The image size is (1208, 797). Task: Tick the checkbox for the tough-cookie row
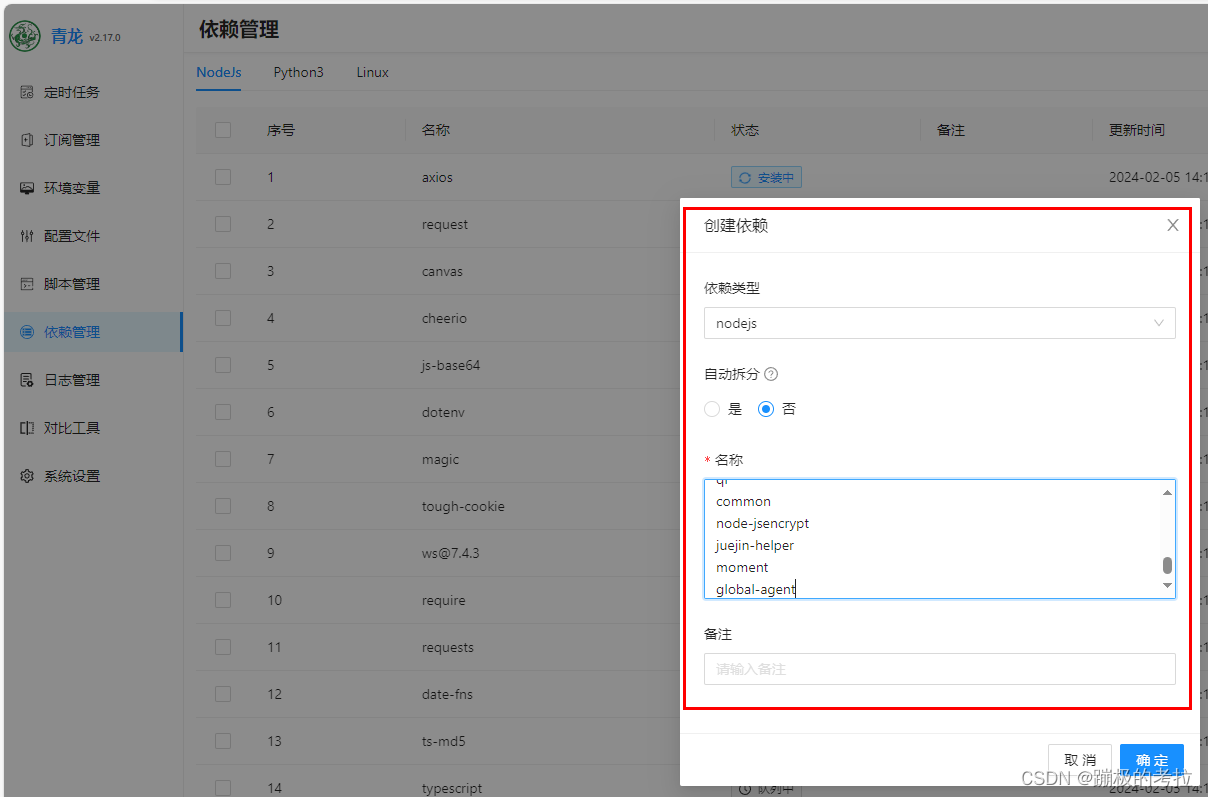(223, 506)
